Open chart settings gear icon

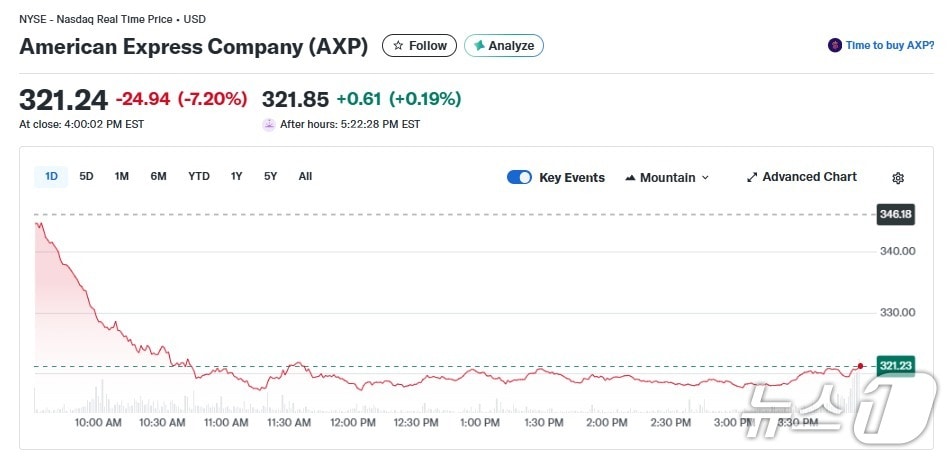(x=898, y=178)
